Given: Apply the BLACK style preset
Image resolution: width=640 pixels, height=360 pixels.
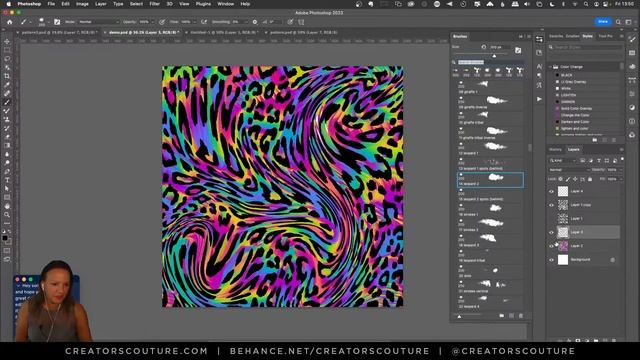Looking at the screenshot, I should tap(566, 75).
